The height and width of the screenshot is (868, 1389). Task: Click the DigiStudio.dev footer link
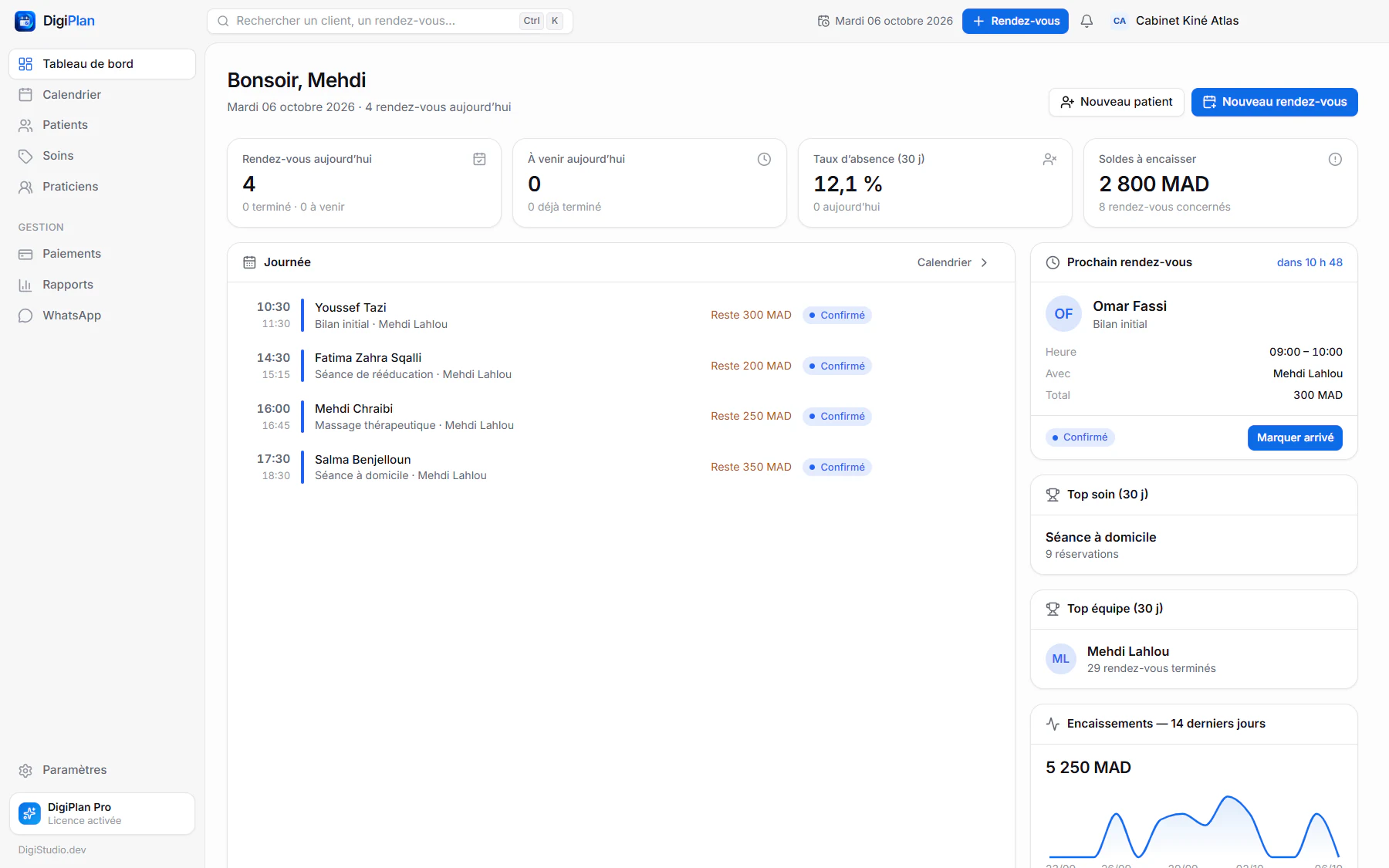52,849
